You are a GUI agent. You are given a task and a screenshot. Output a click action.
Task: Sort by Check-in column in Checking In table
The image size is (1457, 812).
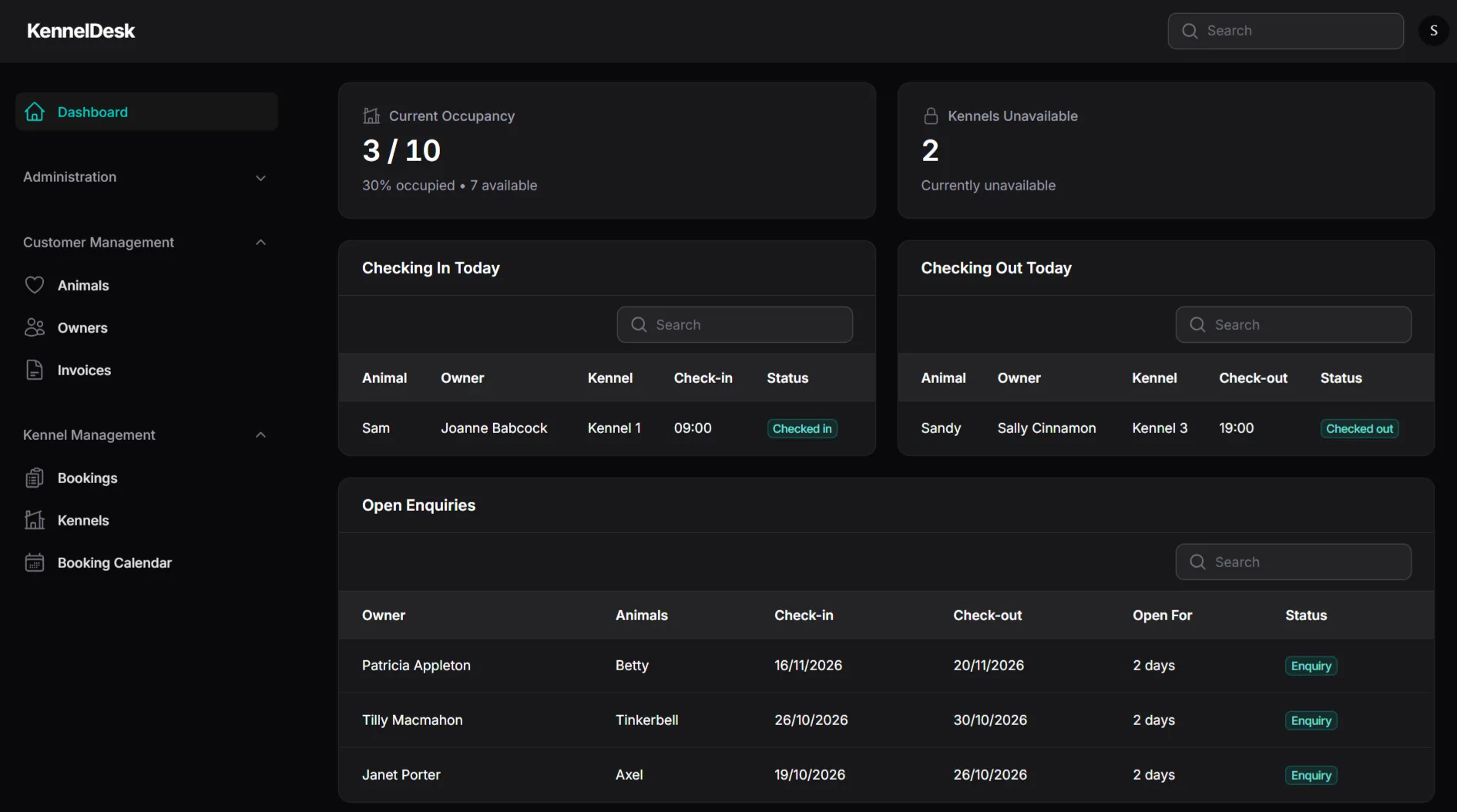tap(703, 377)
